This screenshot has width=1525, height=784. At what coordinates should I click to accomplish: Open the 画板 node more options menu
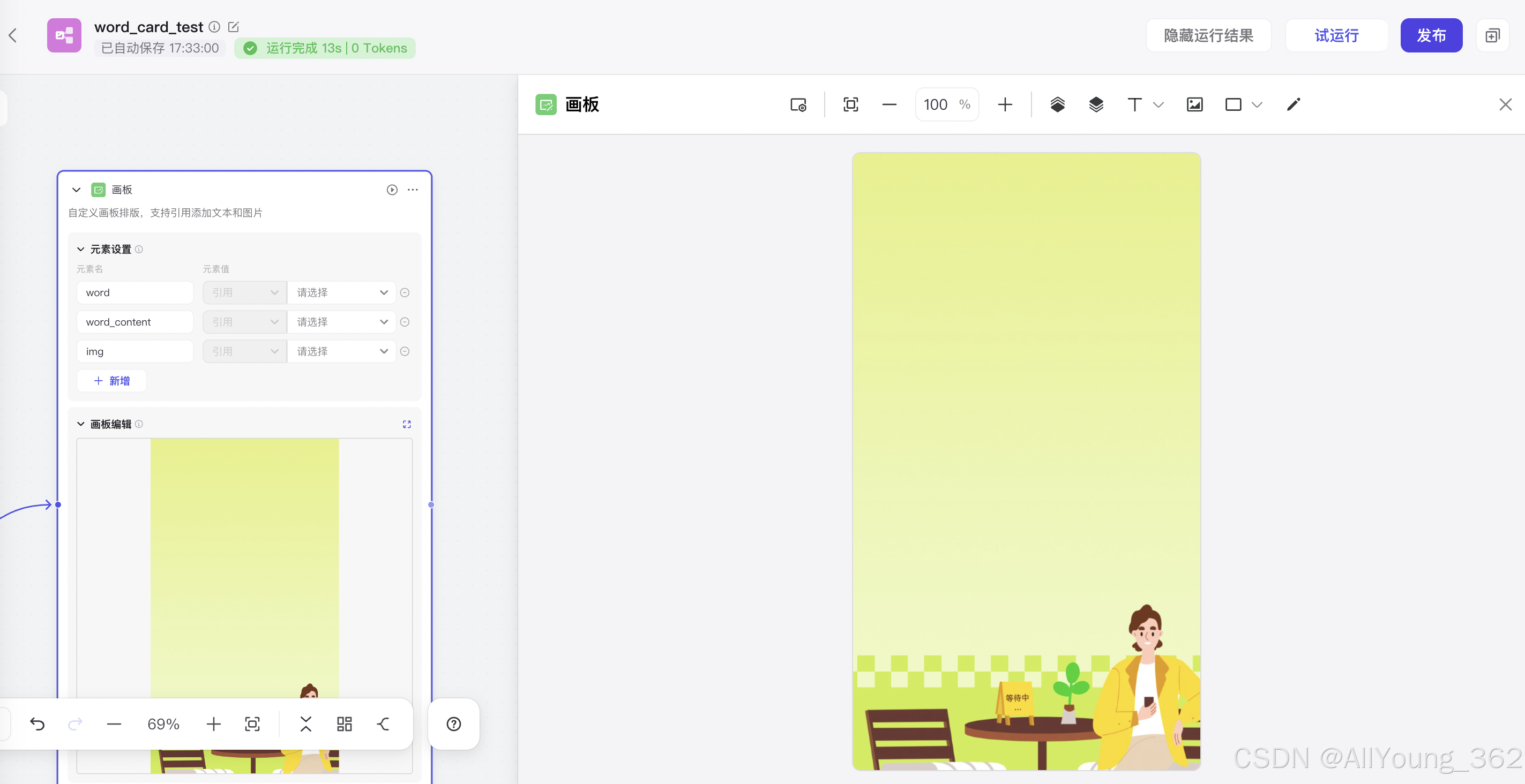413,190
